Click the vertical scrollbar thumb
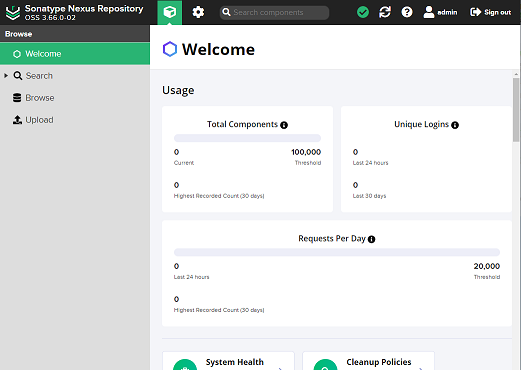Viewport: 521px width, 370px height. [516, 109]
